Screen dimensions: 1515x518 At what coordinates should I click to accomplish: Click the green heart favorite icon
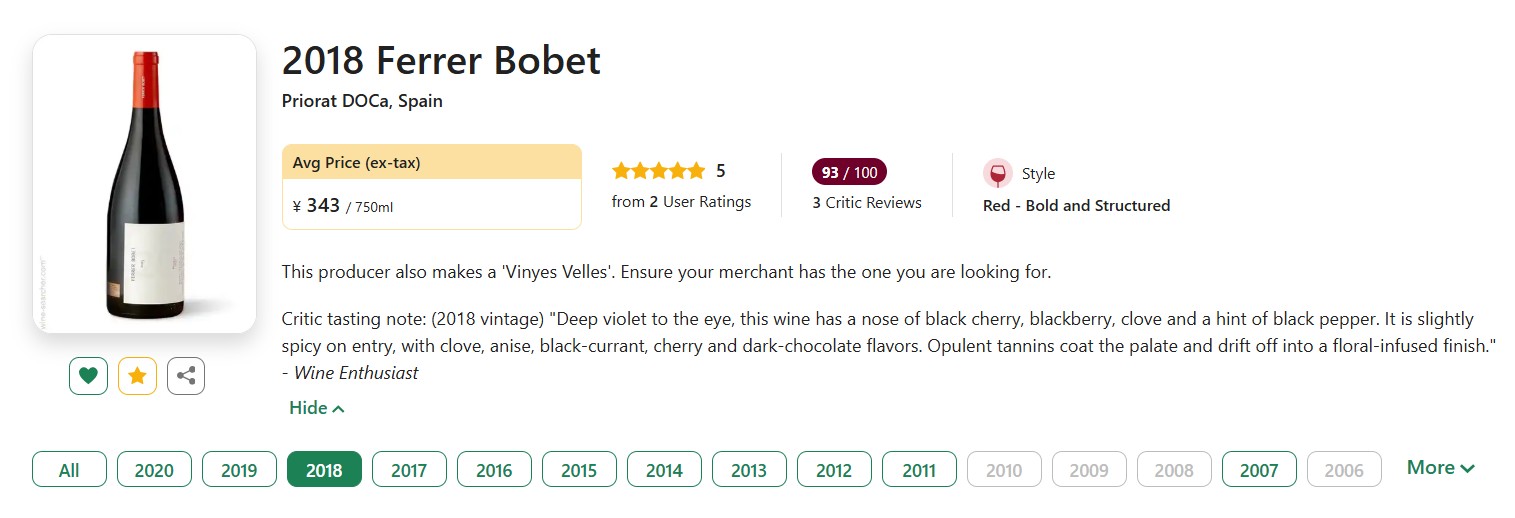88,376
